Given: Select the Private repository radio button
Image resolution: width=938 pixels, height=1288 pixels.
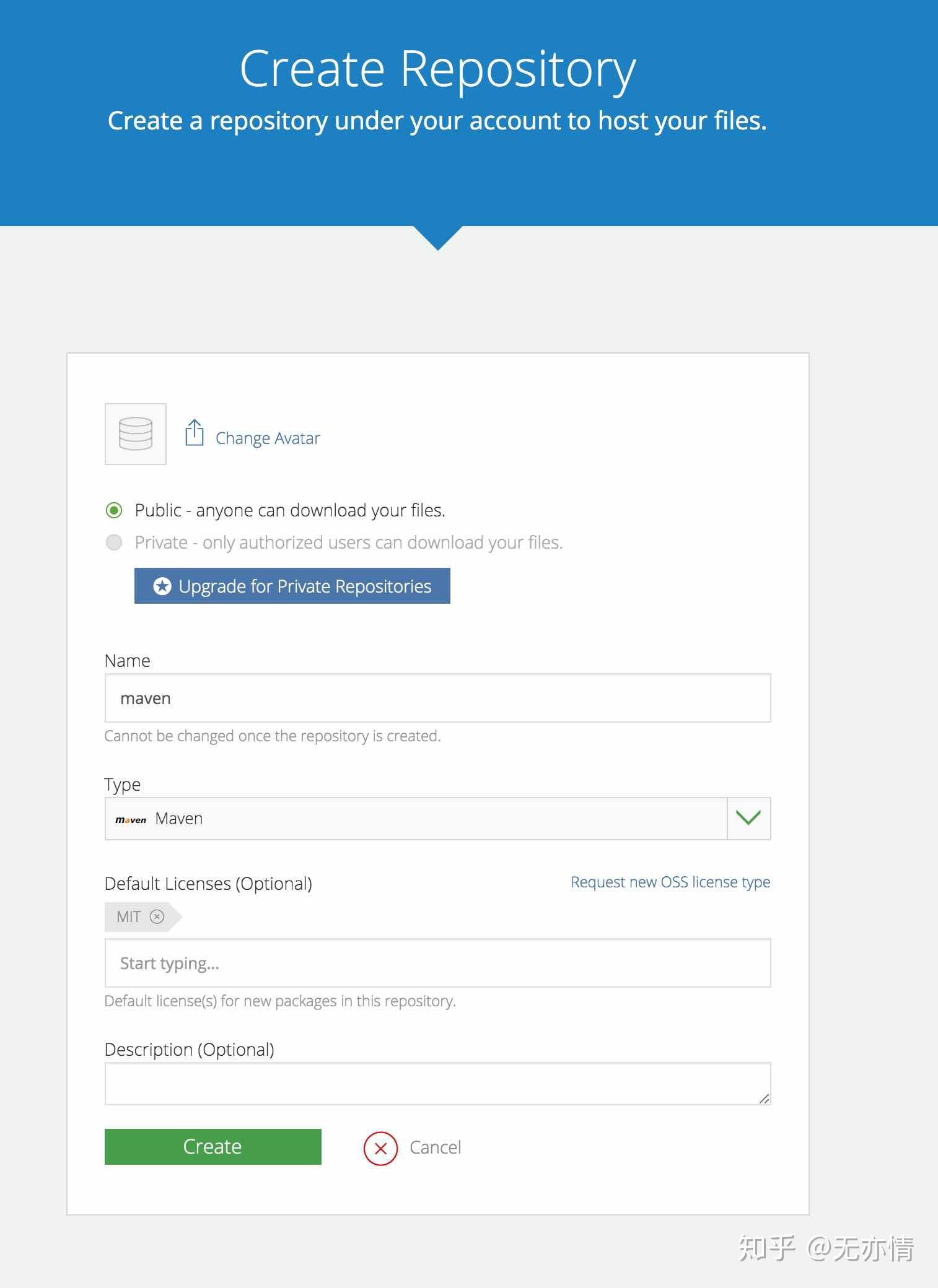Looking at the screenshot, I should [114, 542].
